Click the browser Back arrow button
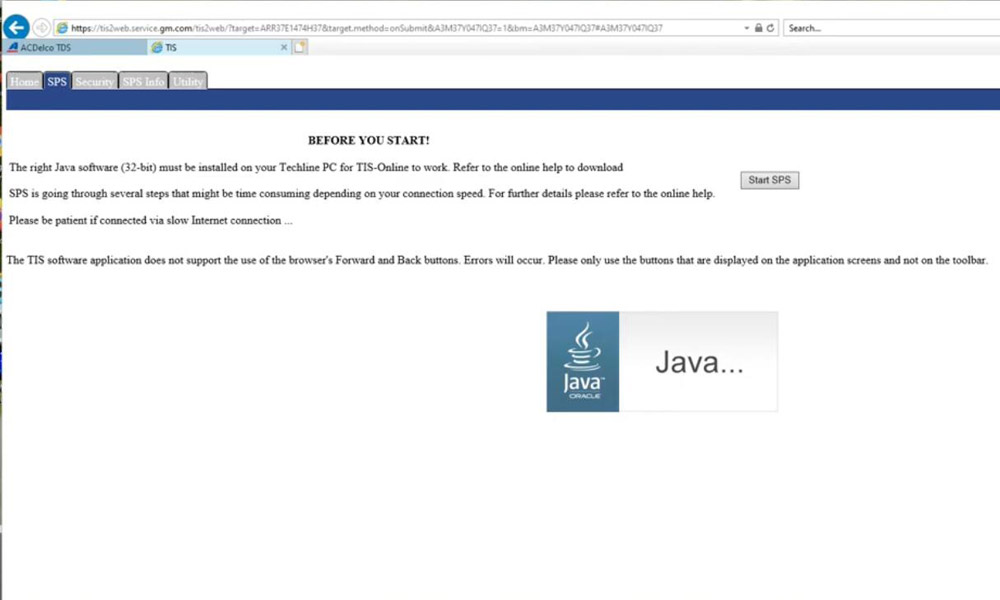Screen dimensions: 1000x600 (x=16, y=28)
